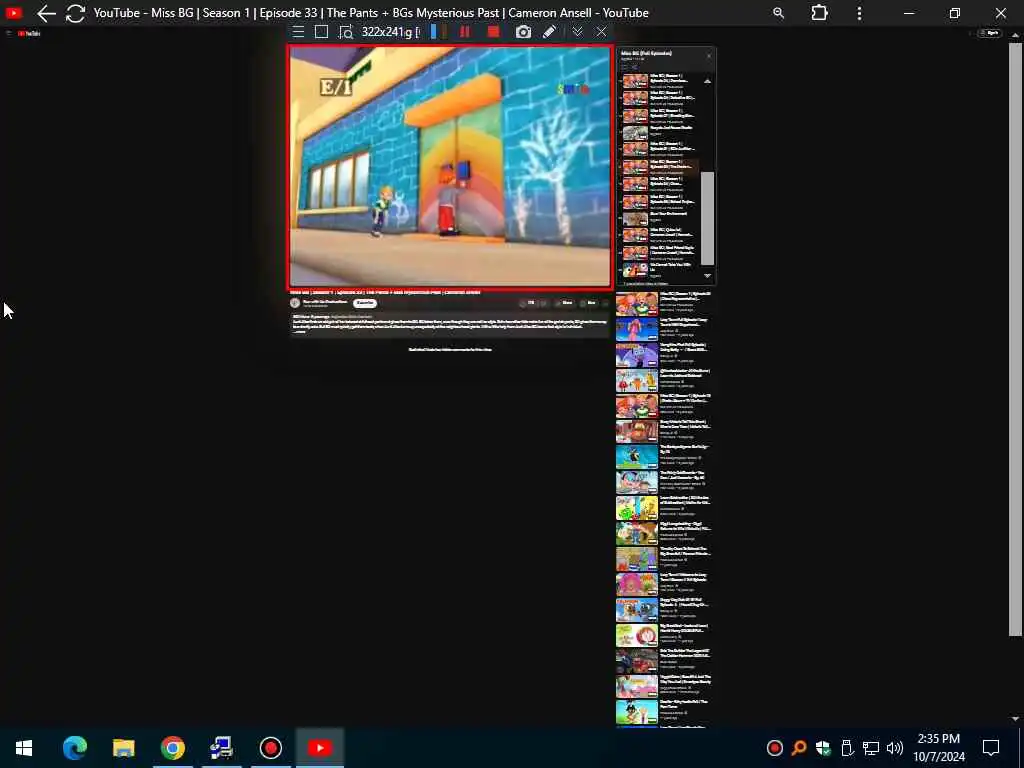1024x768 pixels.
Task: Open the second recommended video thumbnail
Action: pyautogui.click(x=637, y=330)
